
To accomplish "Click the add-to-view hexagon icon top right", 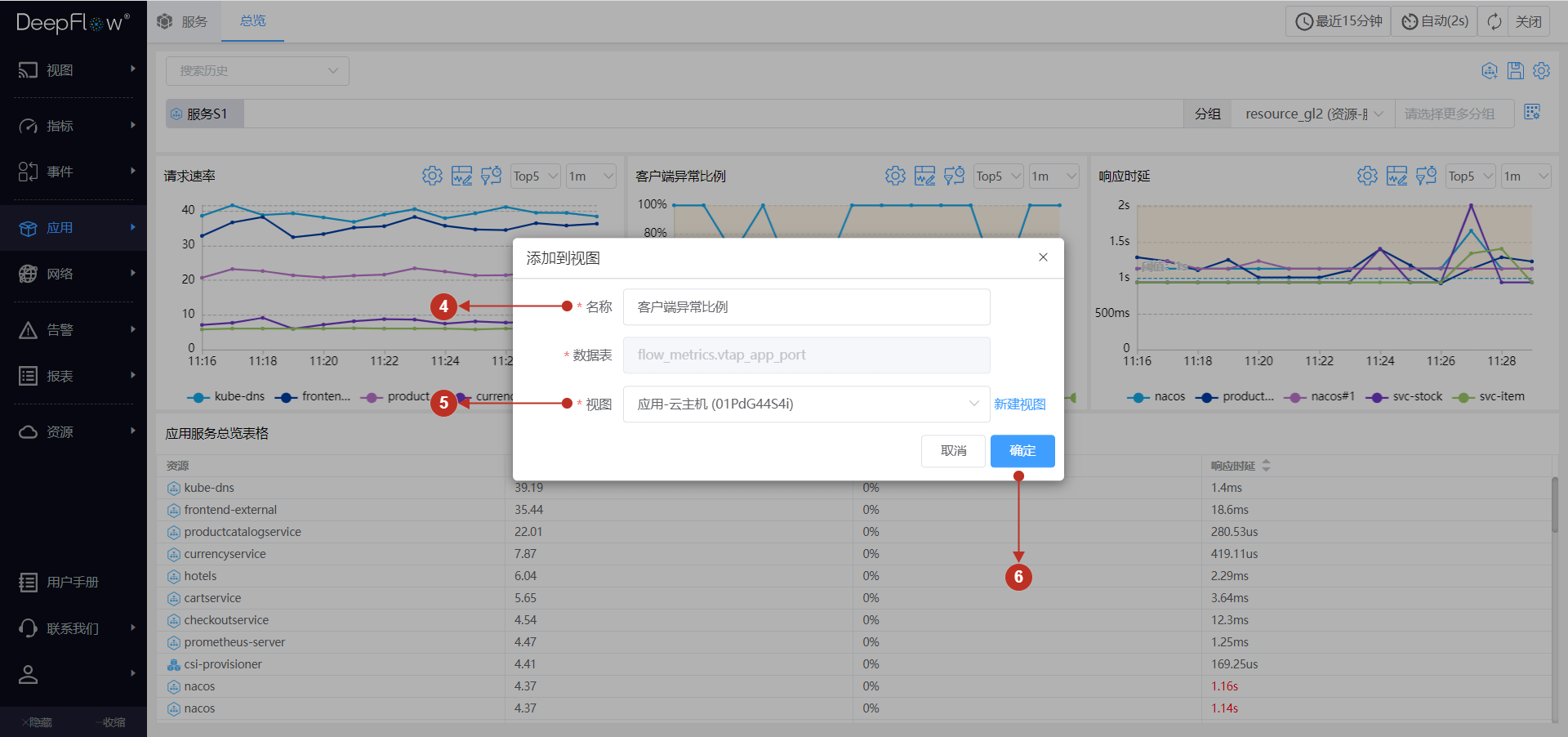I will pyautogui.click(x=1489, y=71).
